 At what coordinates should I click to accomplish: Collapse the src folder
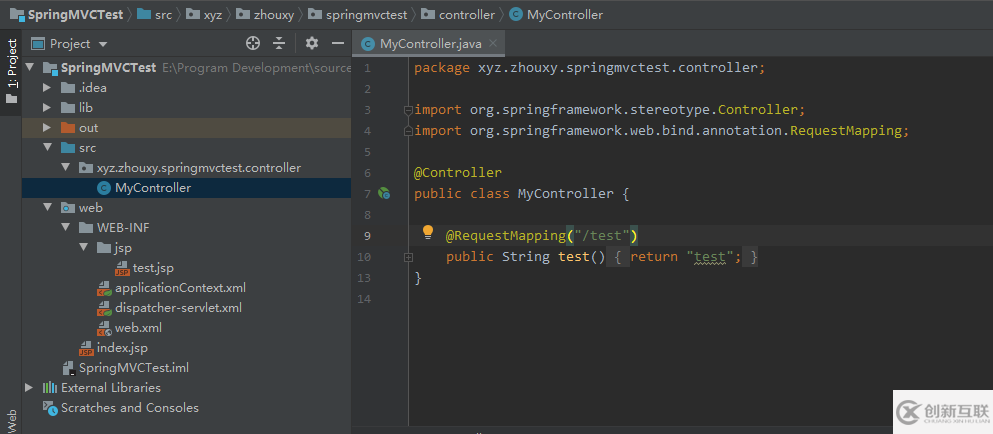47,148
